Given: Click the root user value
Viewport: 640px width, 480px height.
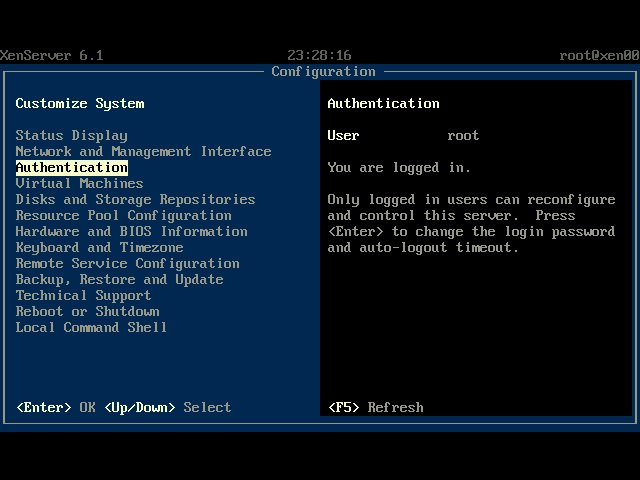Looking at the screenshot, I should (463, 136).
